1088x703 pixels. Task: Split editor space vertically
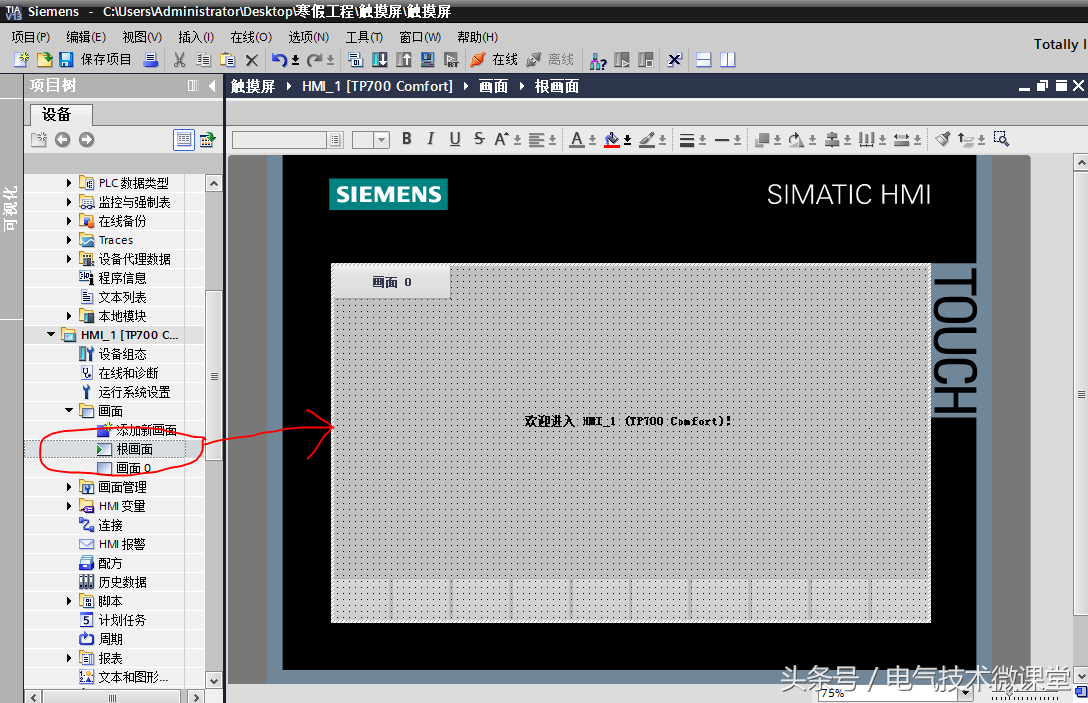coord(727,60)
